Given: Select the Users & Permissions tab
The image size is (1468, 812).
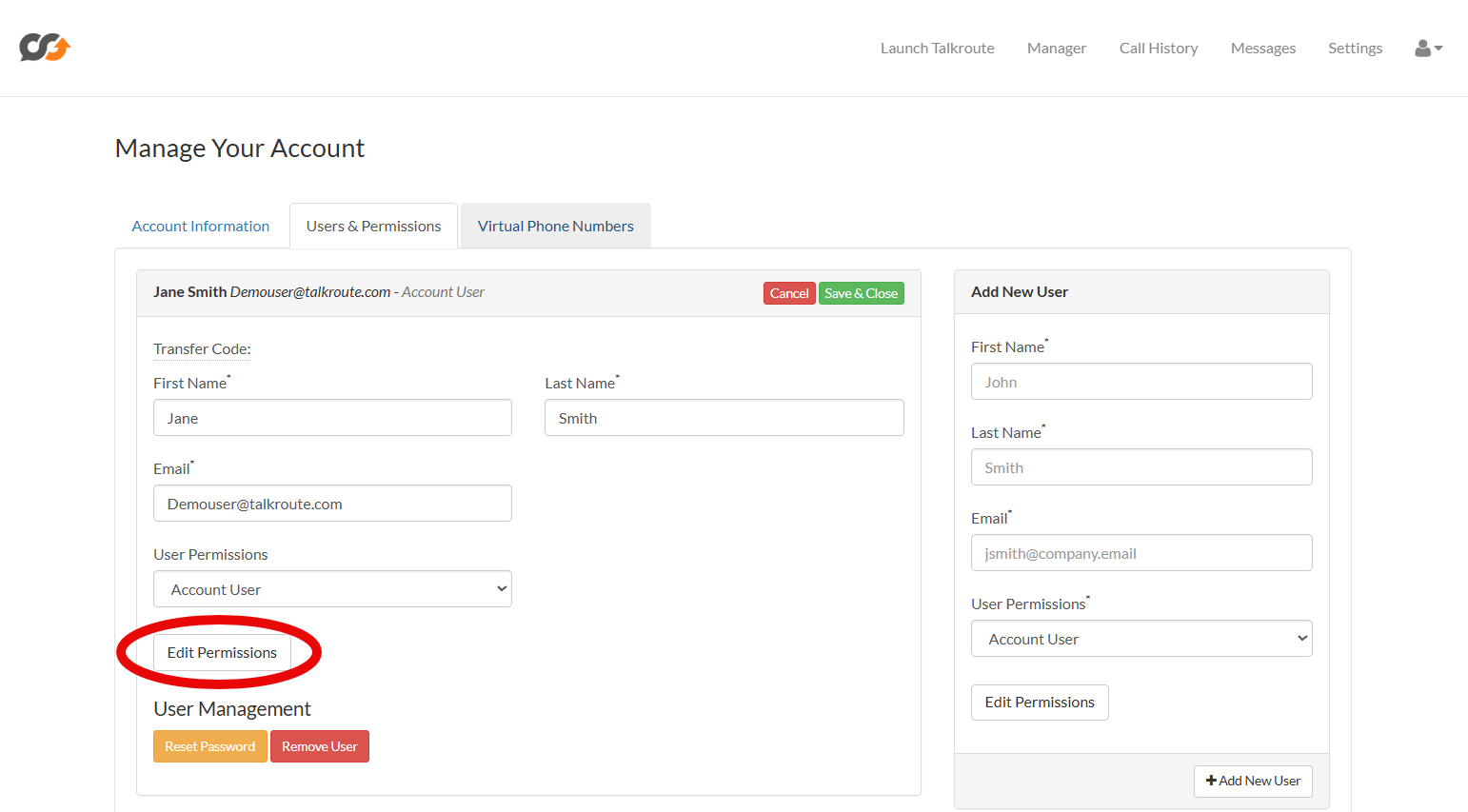Looking at the screenshot, I should click(373, 226).
